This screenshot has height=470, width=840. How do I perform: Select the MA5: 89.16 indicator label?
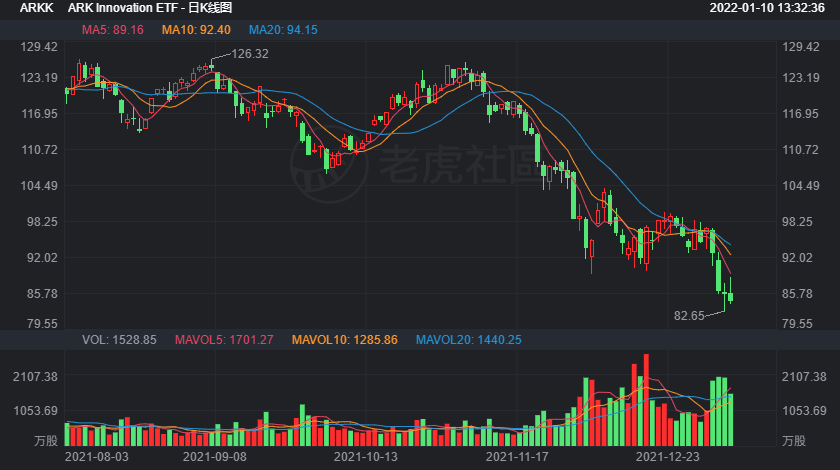click(112, 30)
